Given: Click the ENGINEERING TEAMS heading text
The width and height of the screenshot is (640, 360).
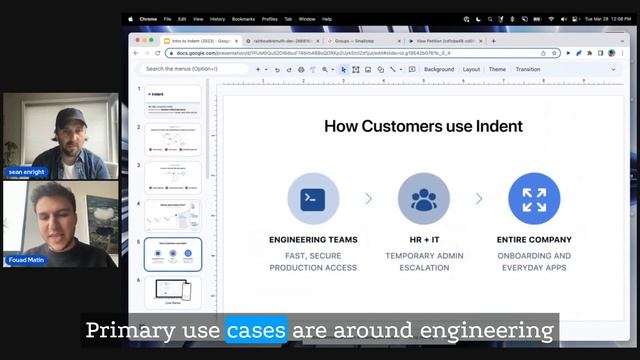Looking at the screenshot, I should click(x=313, y=240).
